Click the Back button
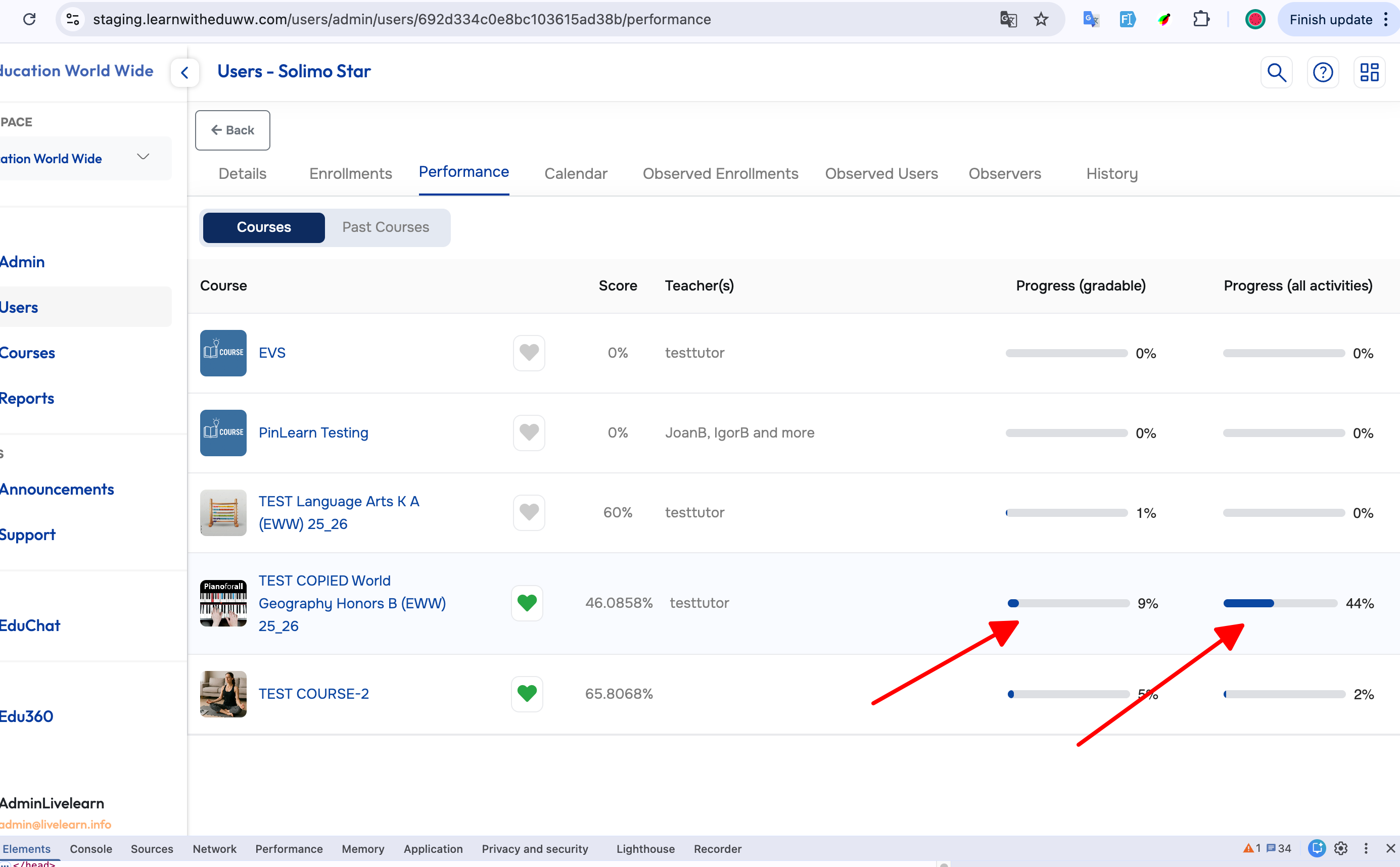 [232, 130]
